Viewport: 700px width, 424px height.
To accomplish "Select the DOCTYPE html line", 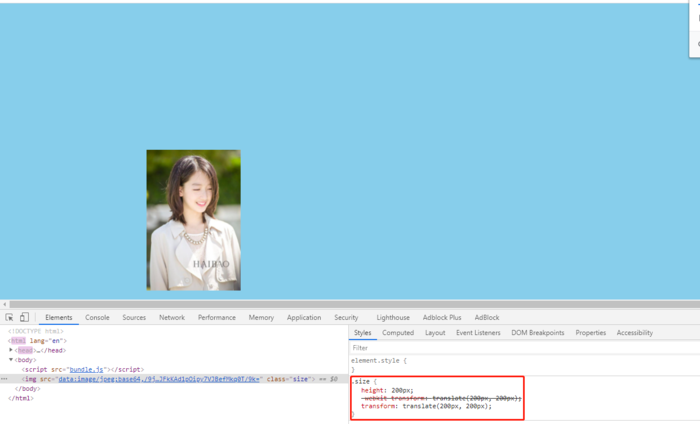I will (36, 331).
